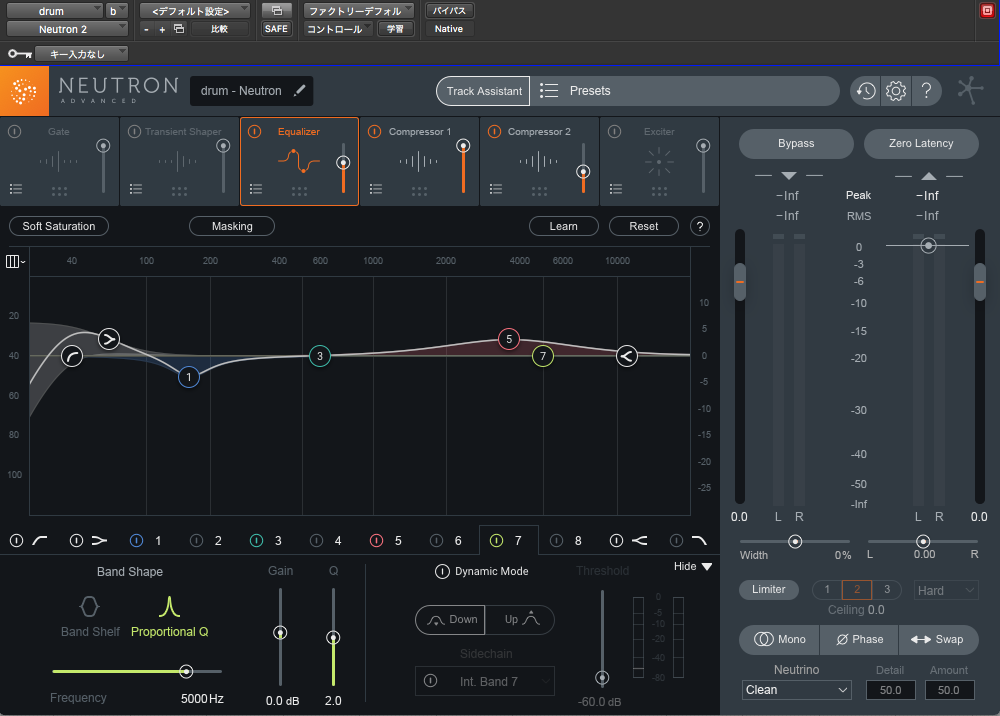Image resolution: width=1000 pixels, height=716 pixels.
Task: Click the orange Neutron logo
Action: 24,91
